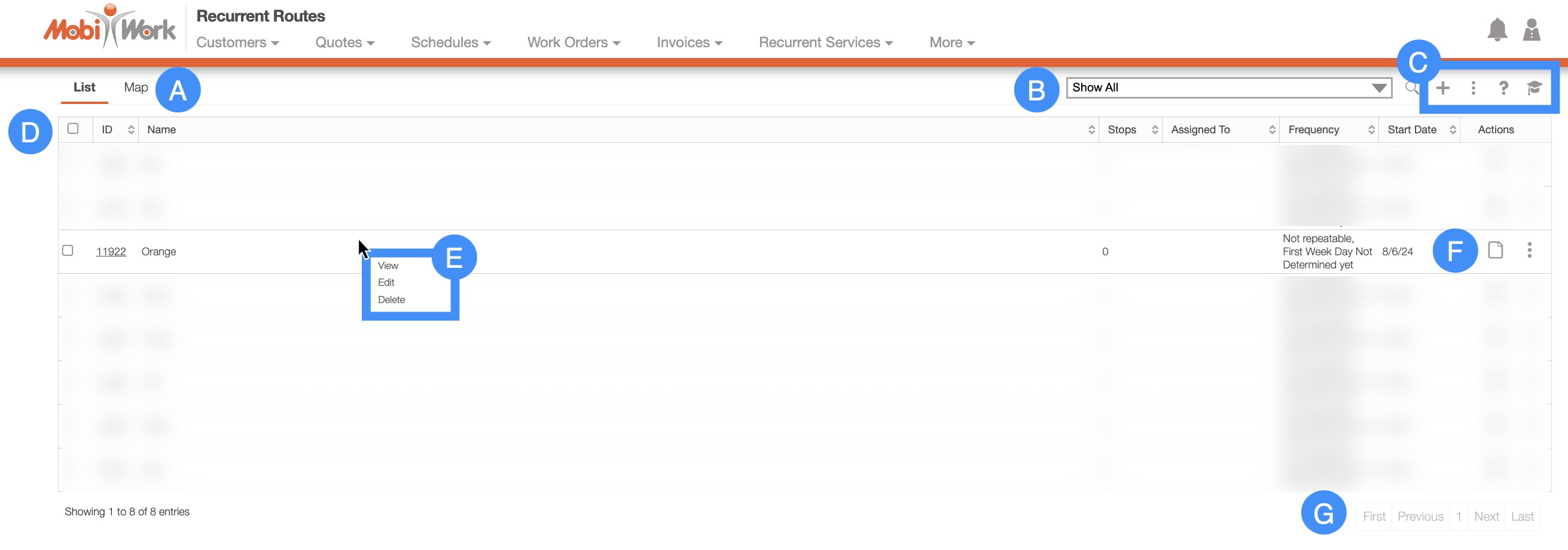Open the Work Orders dropdown menu
Image resolution: width=1568 pixels, height=550 pixels.
[x=573, y=42]
